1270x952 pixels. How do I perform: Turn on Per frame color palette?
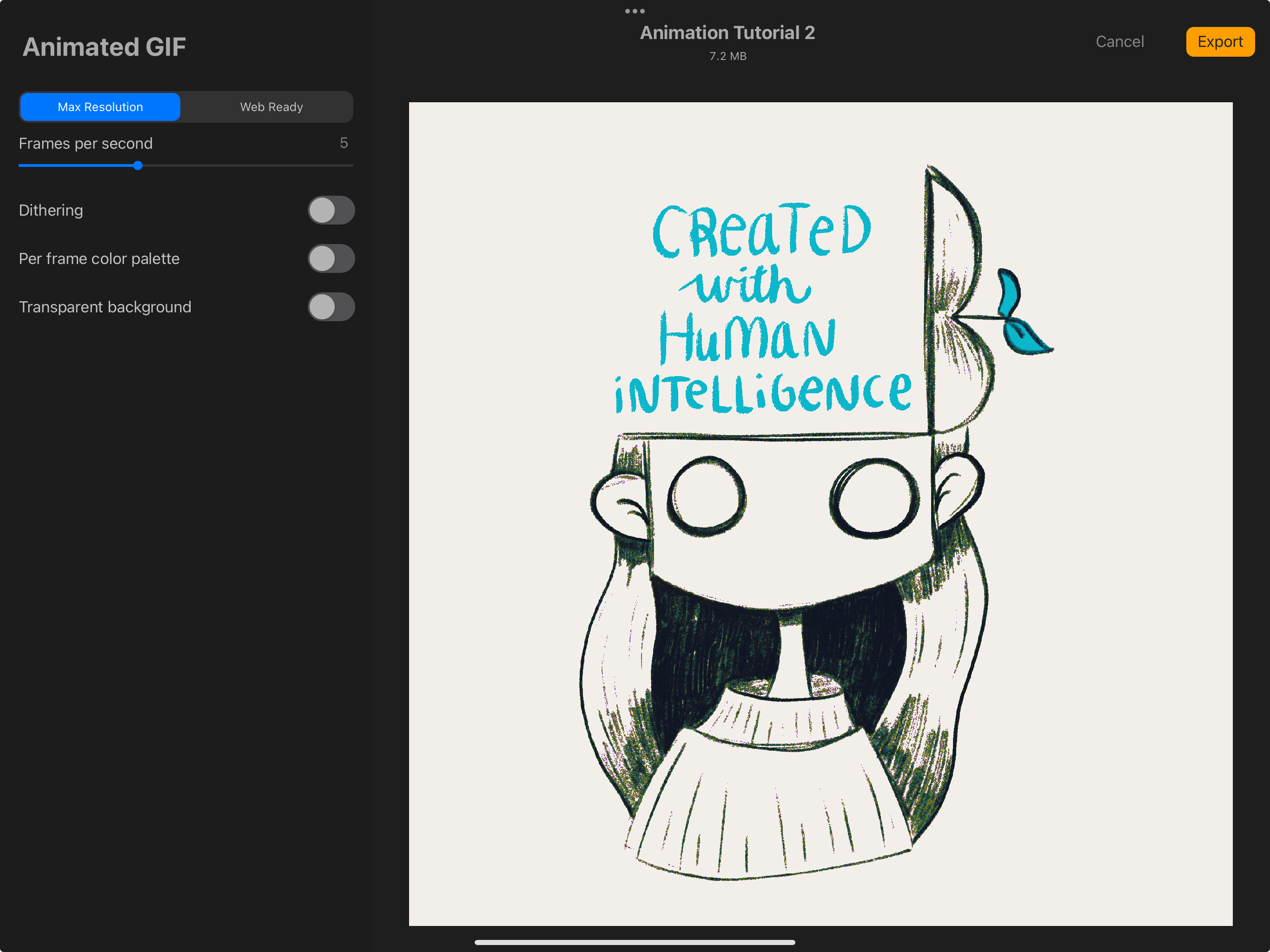tap(331, 258)
